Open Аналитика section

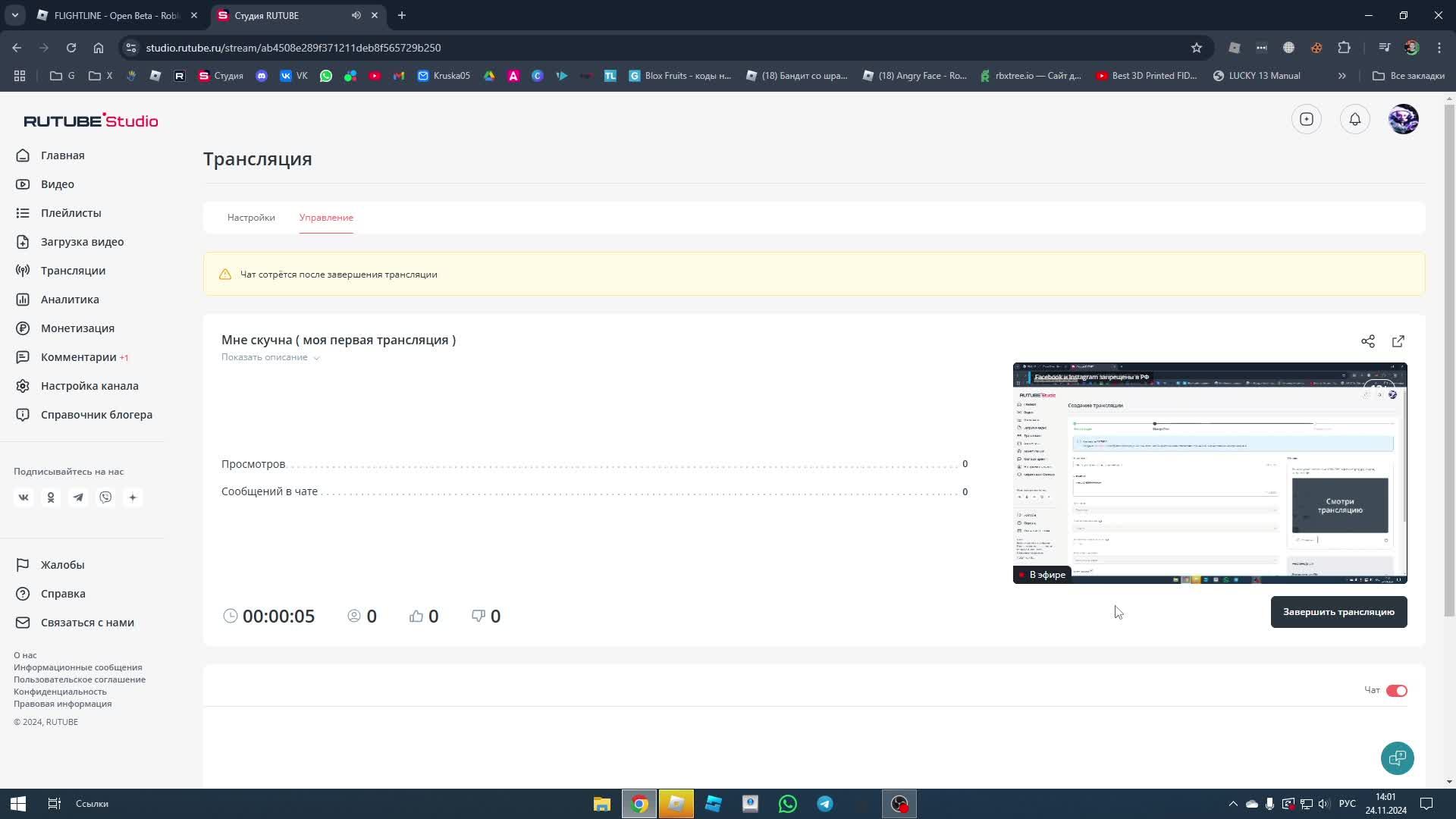(x=58, y=300)
